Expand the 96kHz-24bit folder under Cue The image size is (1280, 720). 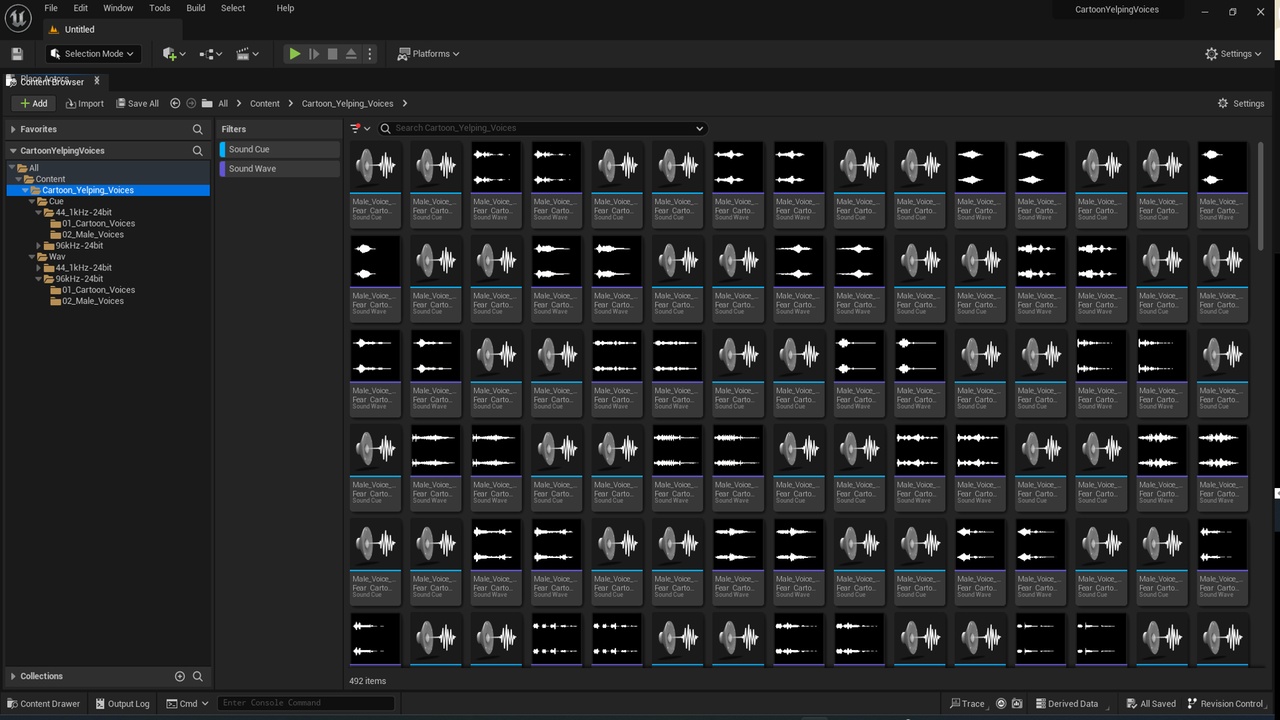[39, 246]
